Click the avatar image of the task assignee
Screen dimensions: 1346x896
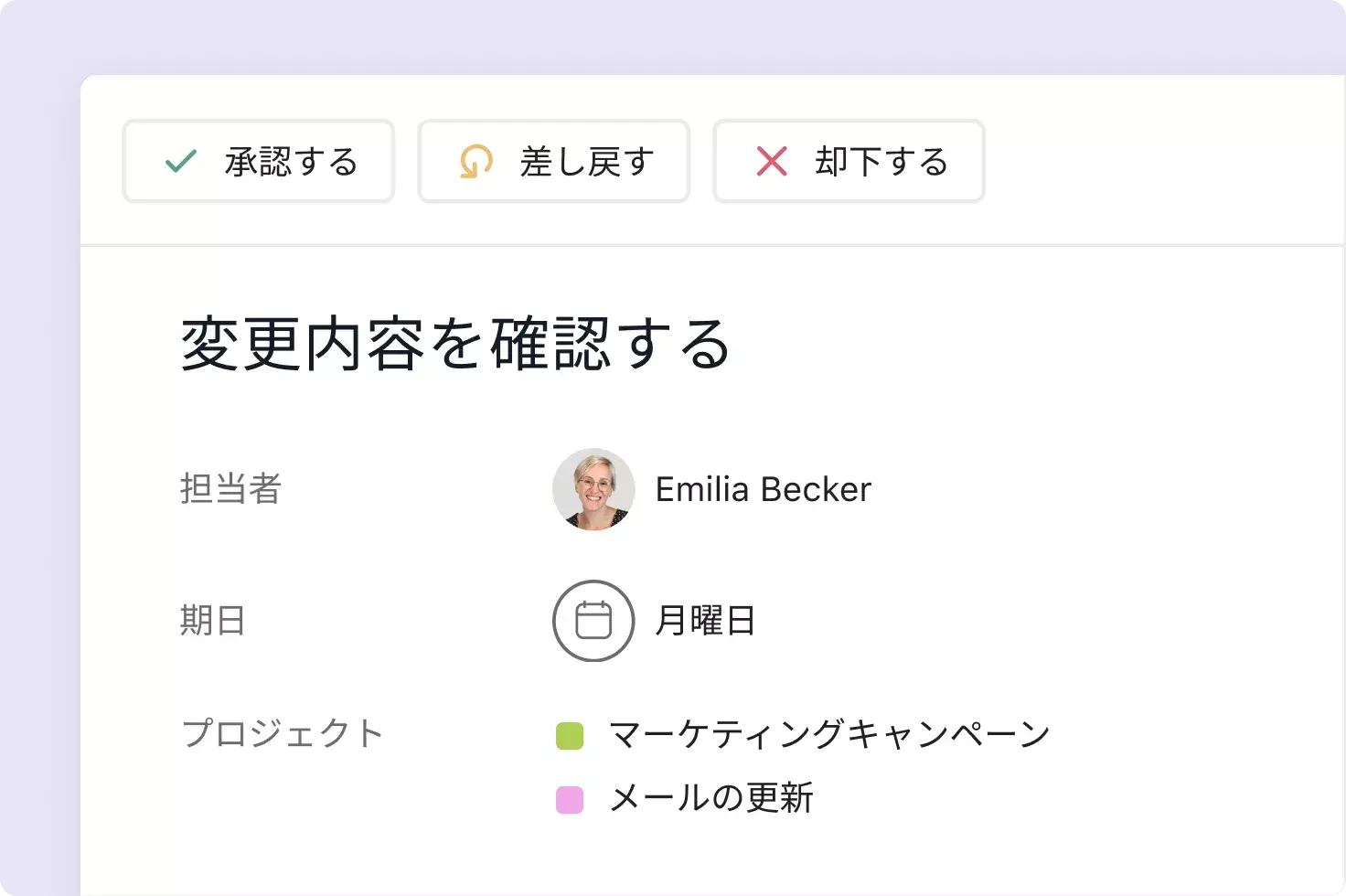pyautogui.click(x=593, y=489)
